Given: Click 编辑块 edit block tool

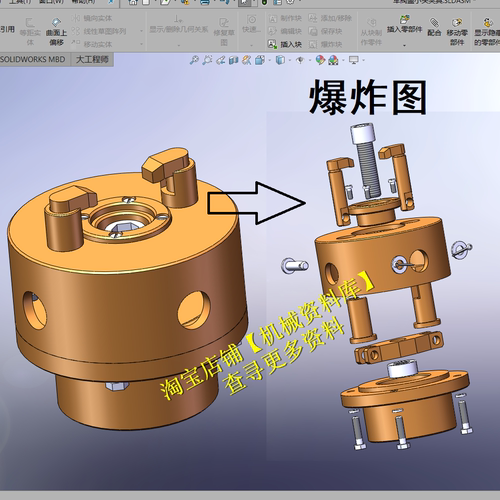Looking at the screenshot, I should [x=285, y=31].
